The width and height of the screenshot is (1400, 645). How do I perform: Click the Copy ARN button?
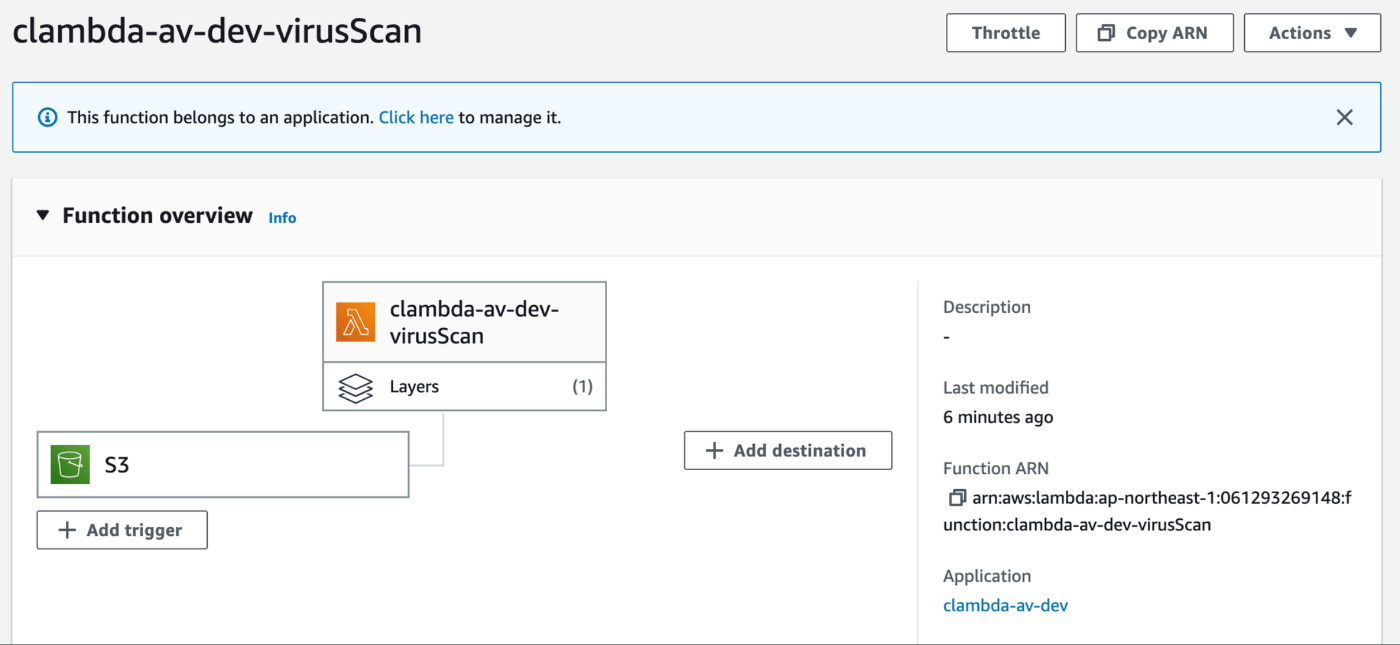pyautogui.click(x=1155, y=33)
